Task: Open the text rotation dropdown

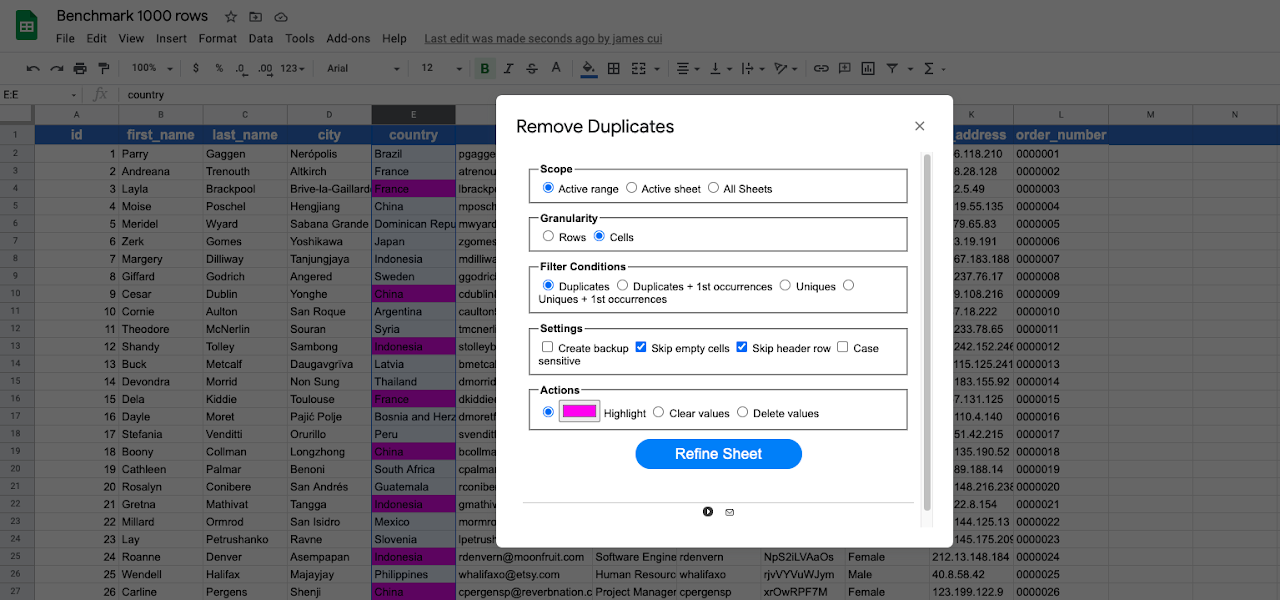Action: click(787, 68)
